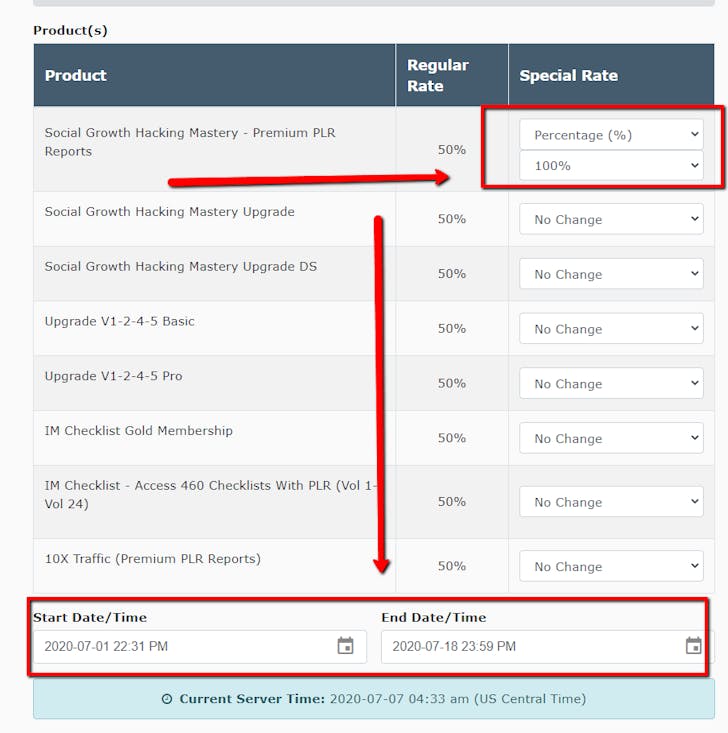
Task: Expand special rate for Social Growth Hacking Mastery Upgrade
Action: 611,219
